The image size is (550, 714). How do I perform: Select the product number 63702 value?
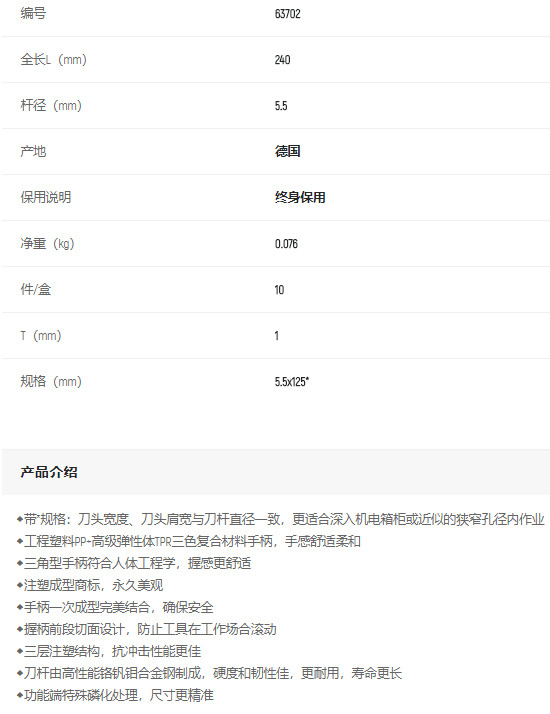287,14
